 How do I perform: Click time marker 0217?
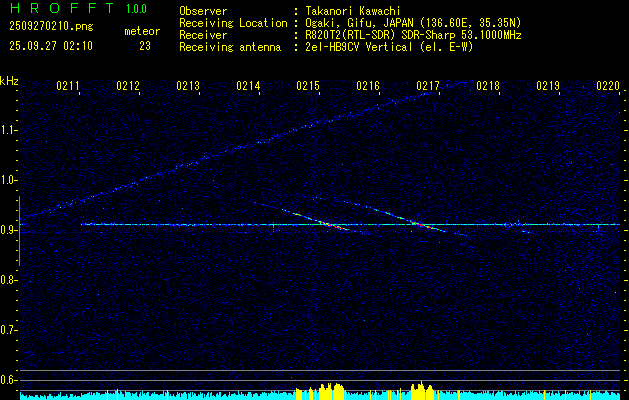point(428,85)
